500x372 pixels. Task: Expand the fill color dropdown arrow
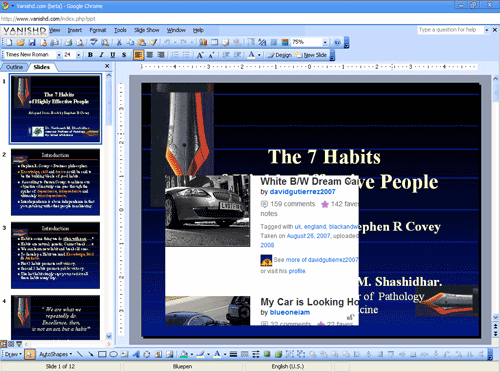(192, 354)
